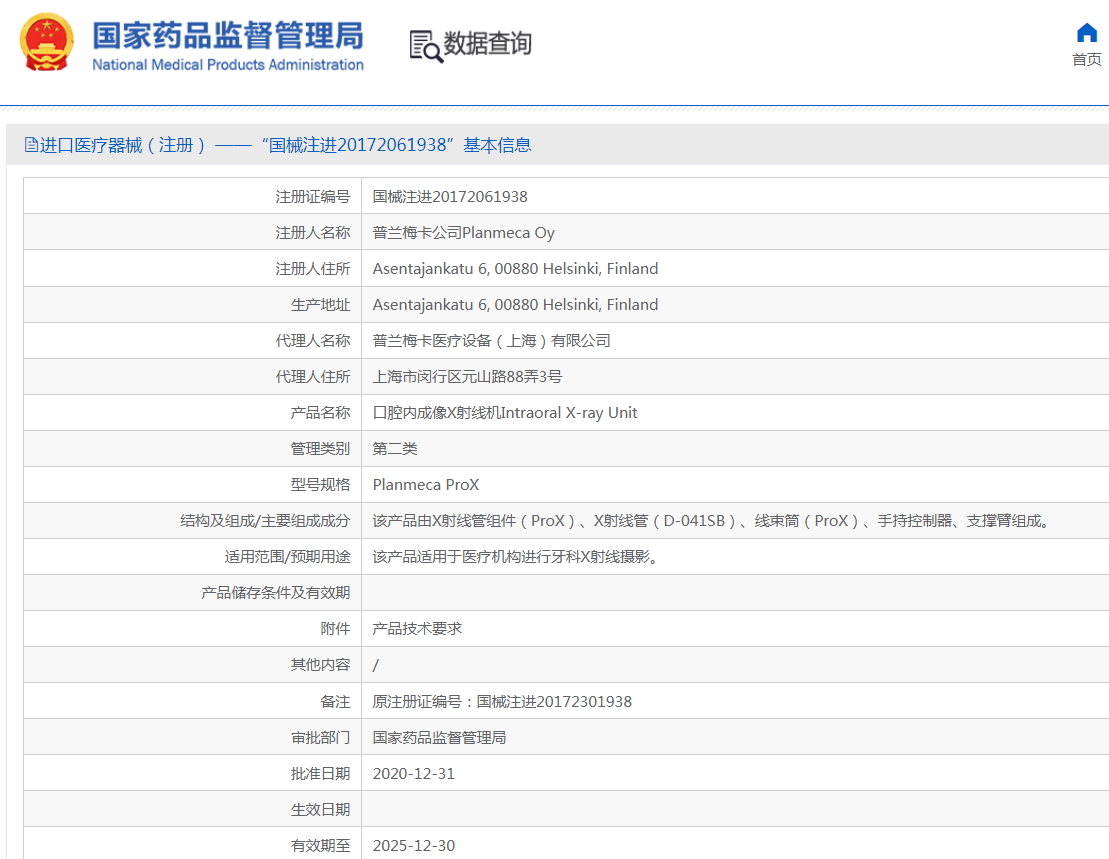Click the 产品名称 label

click(320, 413)
